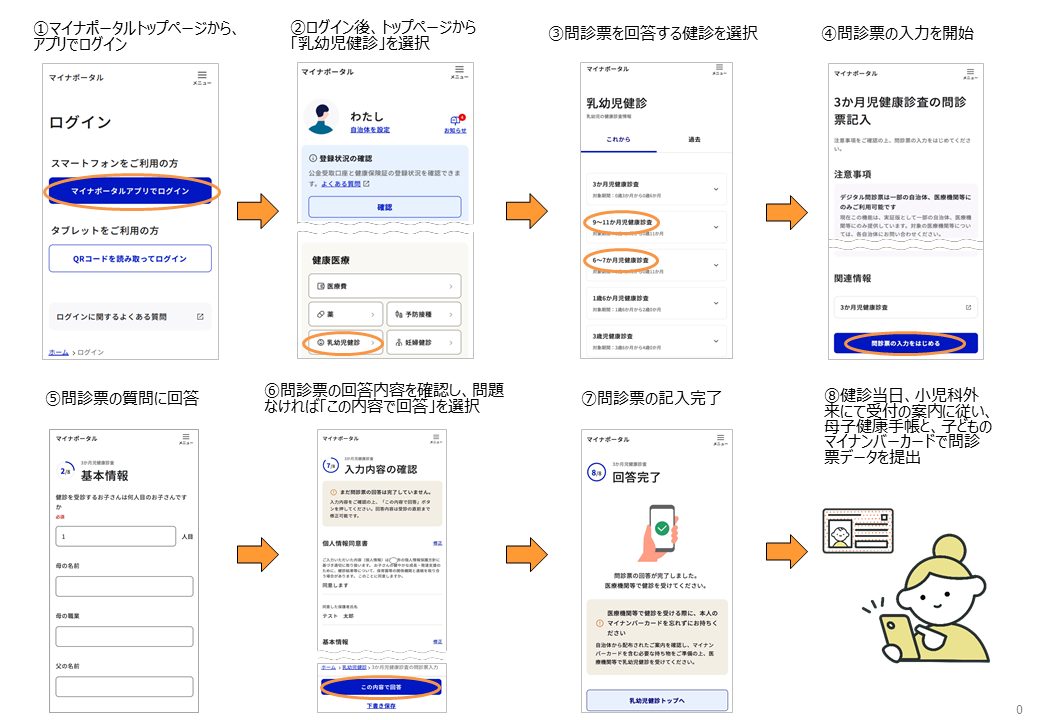This screenshot has width=1040, height=720.
Task: Select 乳幼児健診 under 健康医療
Action: pyautogui.click(x=346, y=343)
